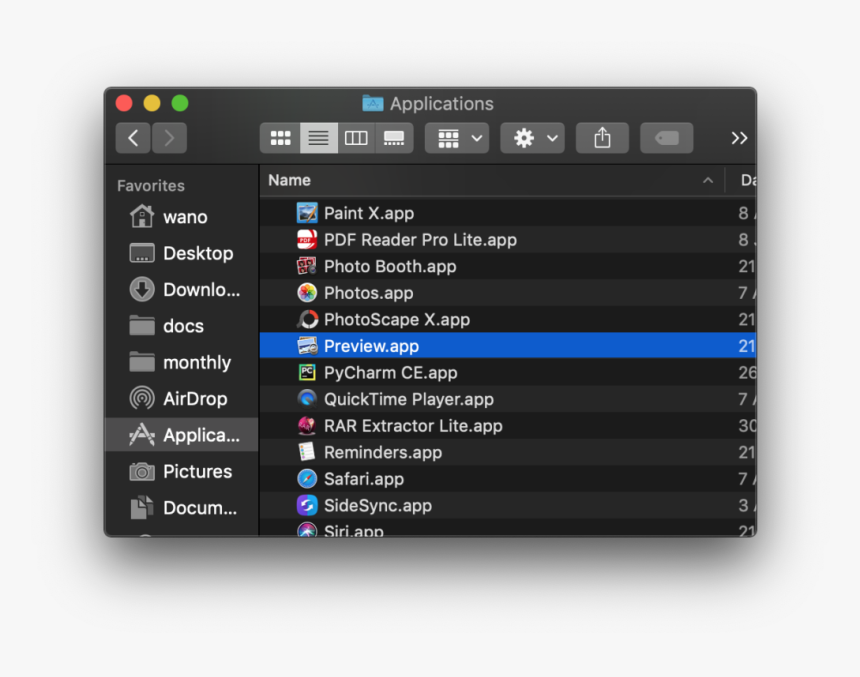Screen dimensions: 860x677
Task: Open the docs folder in sidebar
Action: coord(181,326)
